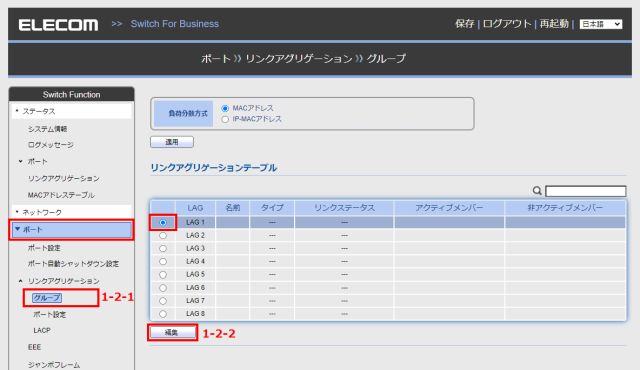Click the table search input field

coord(585,191)
